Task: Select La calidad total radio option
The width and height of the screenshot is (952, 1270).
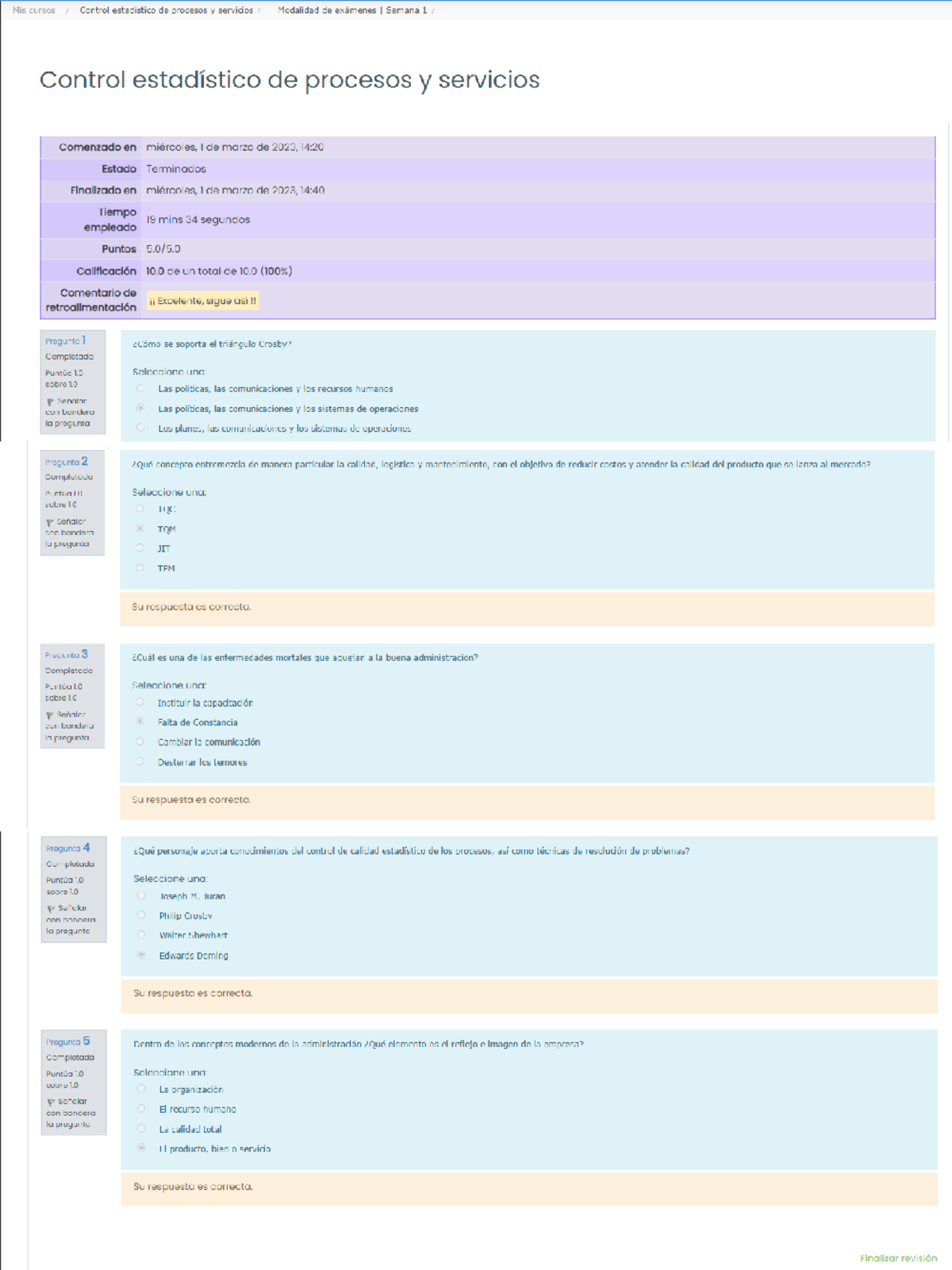Action: coord(141,1129)
